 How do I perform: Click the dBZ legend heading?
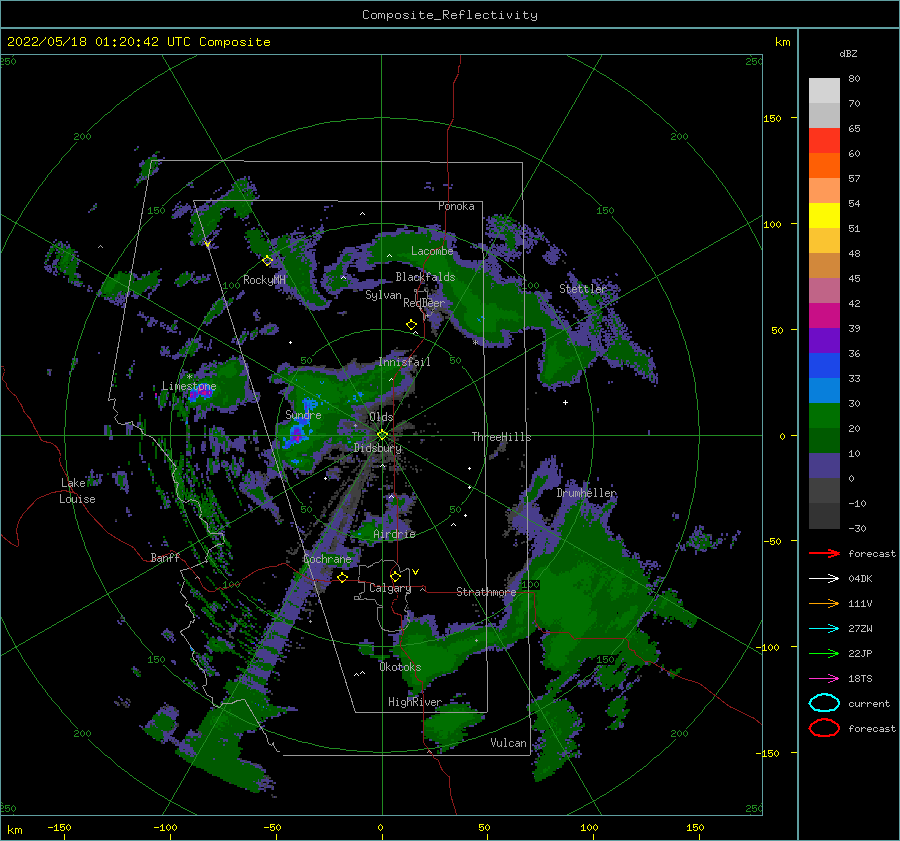848,53
